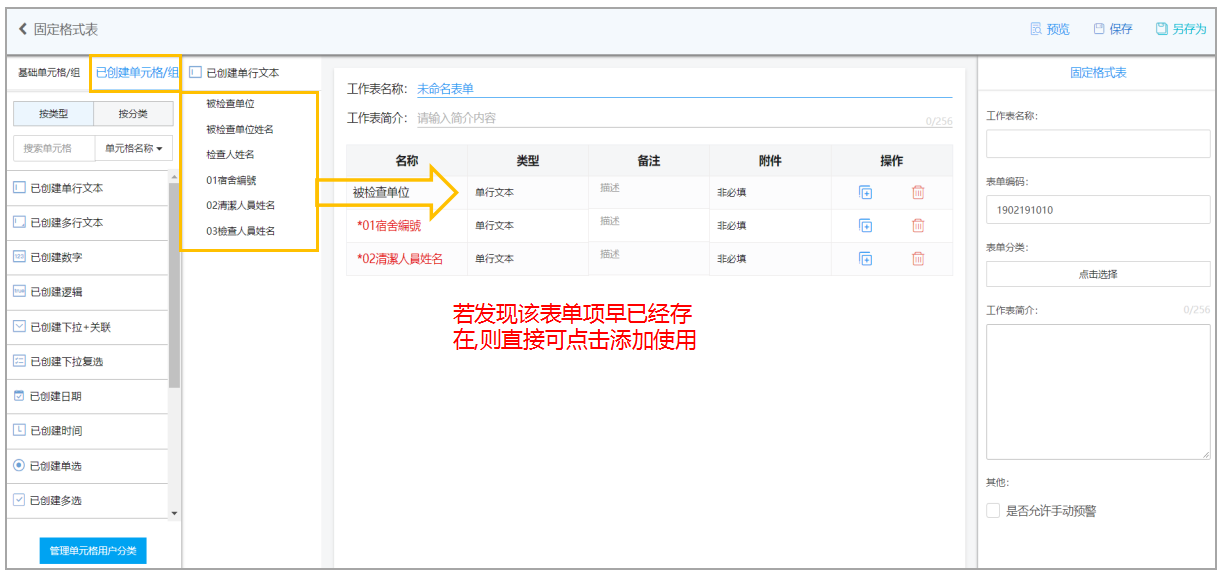Add 被检查单位 from created list
This screenshot has height=574, width=1222.
[231, 103]
